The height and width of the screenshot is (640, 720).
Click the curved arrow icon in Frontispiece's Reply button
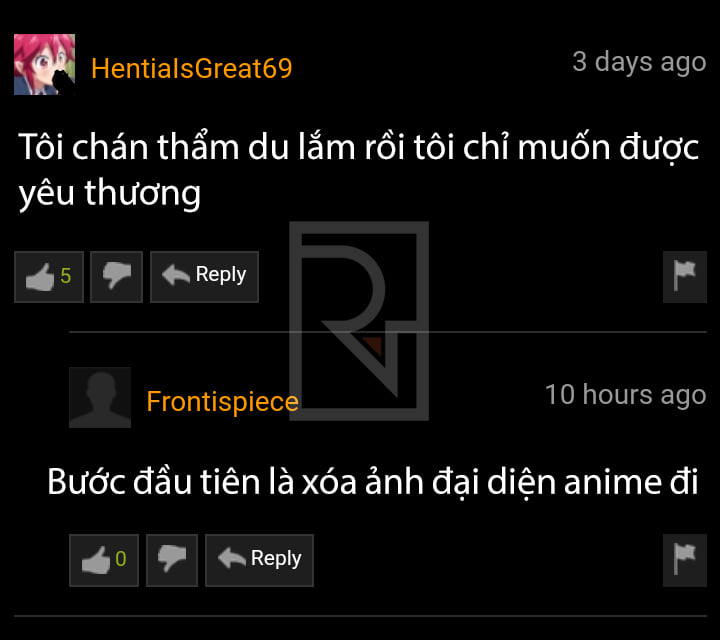pos(232,558)
